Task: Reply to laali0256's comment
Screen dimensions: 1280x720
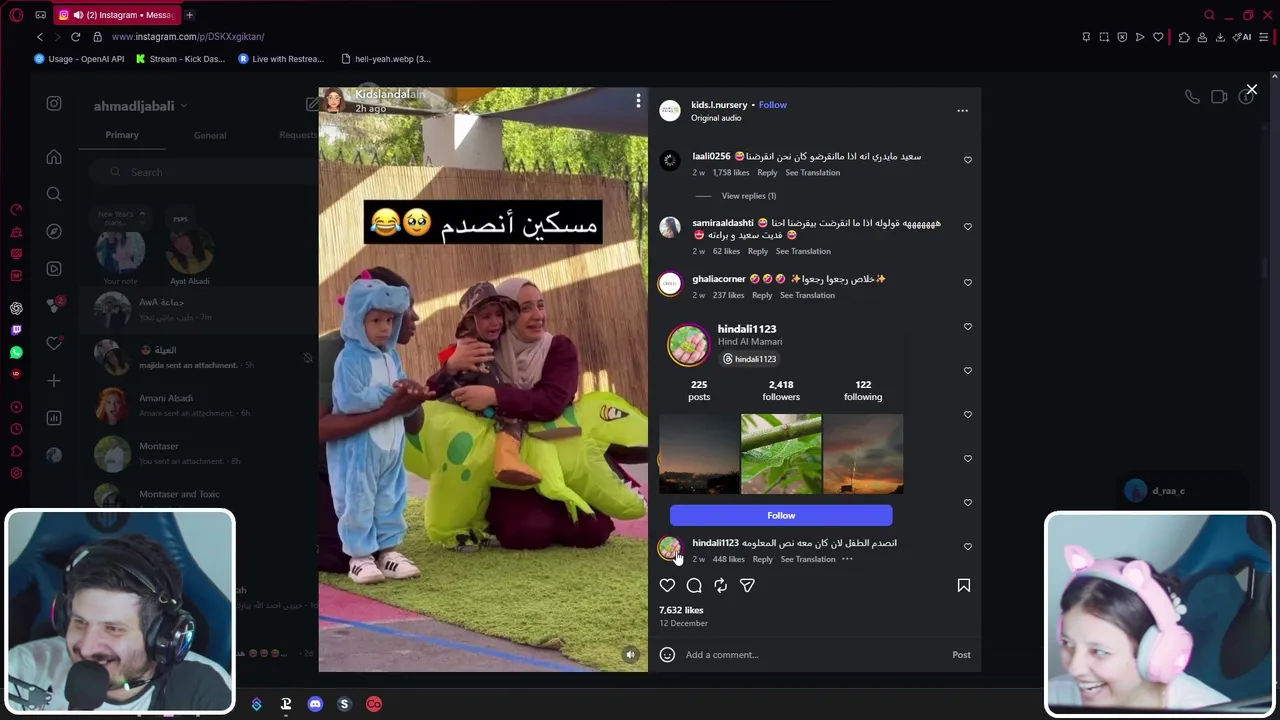Action: [767, 173]
